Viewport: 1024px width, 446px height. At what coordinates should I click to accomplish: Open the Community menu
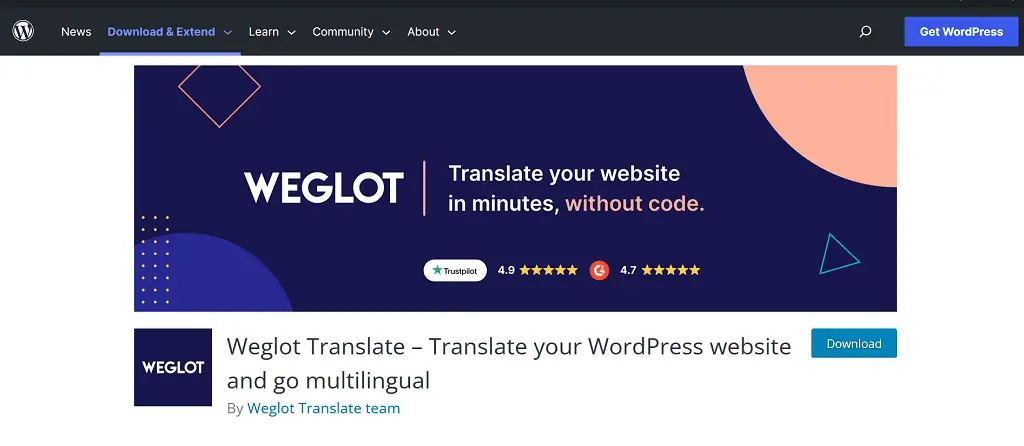[x=343, y=31]
